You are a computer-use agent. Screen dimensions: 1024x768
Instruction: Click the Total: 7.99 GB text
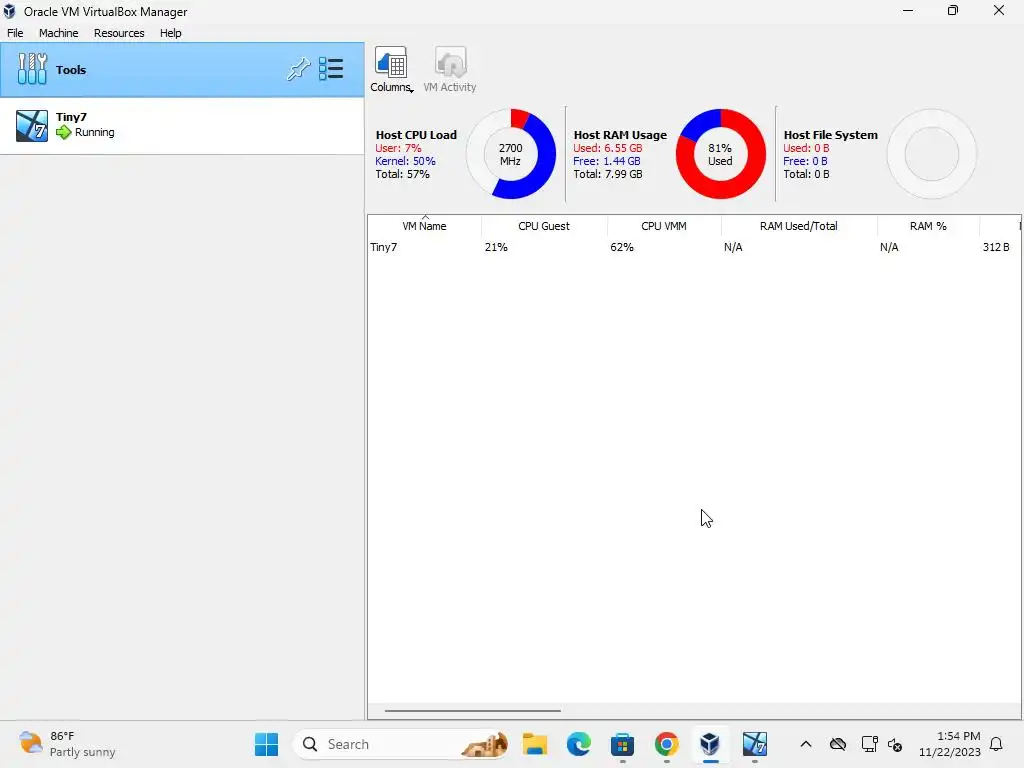[608, 174]
